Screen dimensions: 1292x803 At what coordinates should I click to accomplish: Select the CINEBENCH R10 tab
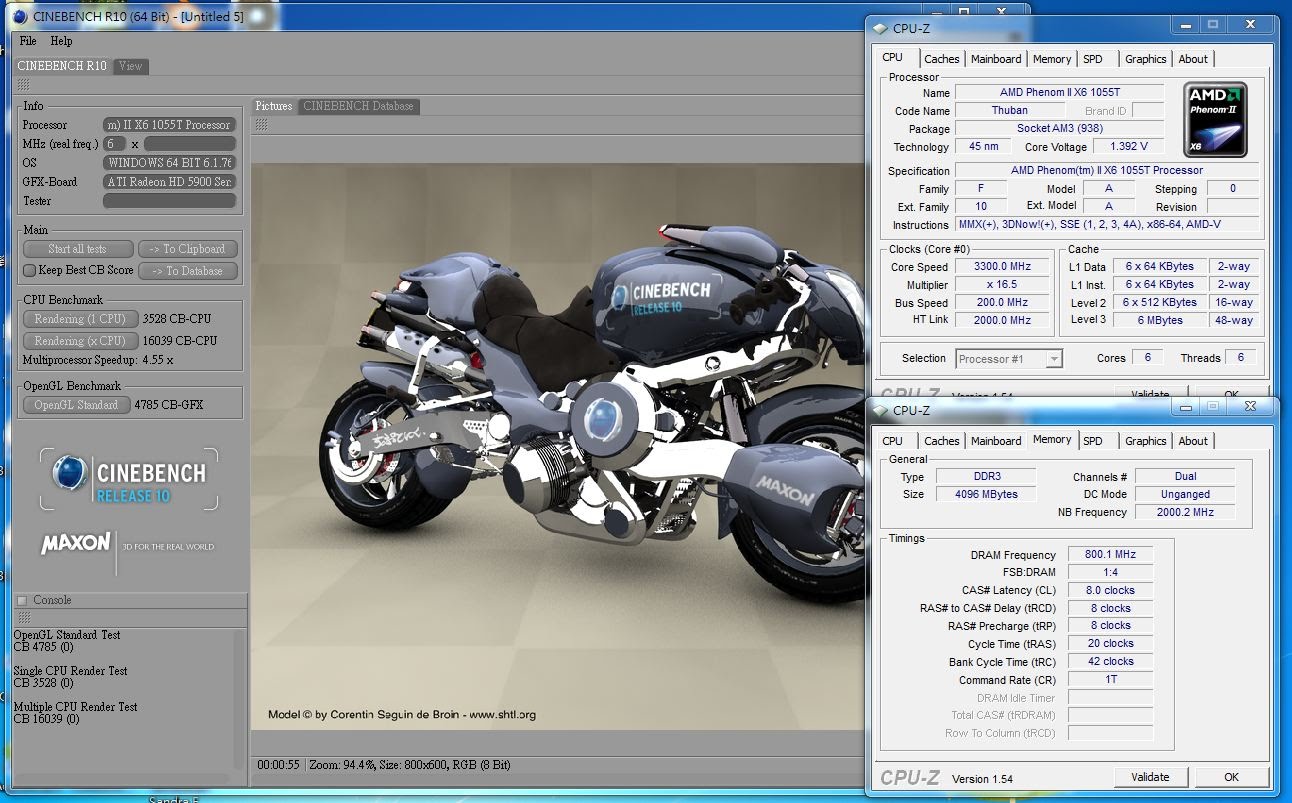pyautogui.click(x=62, y=66)
